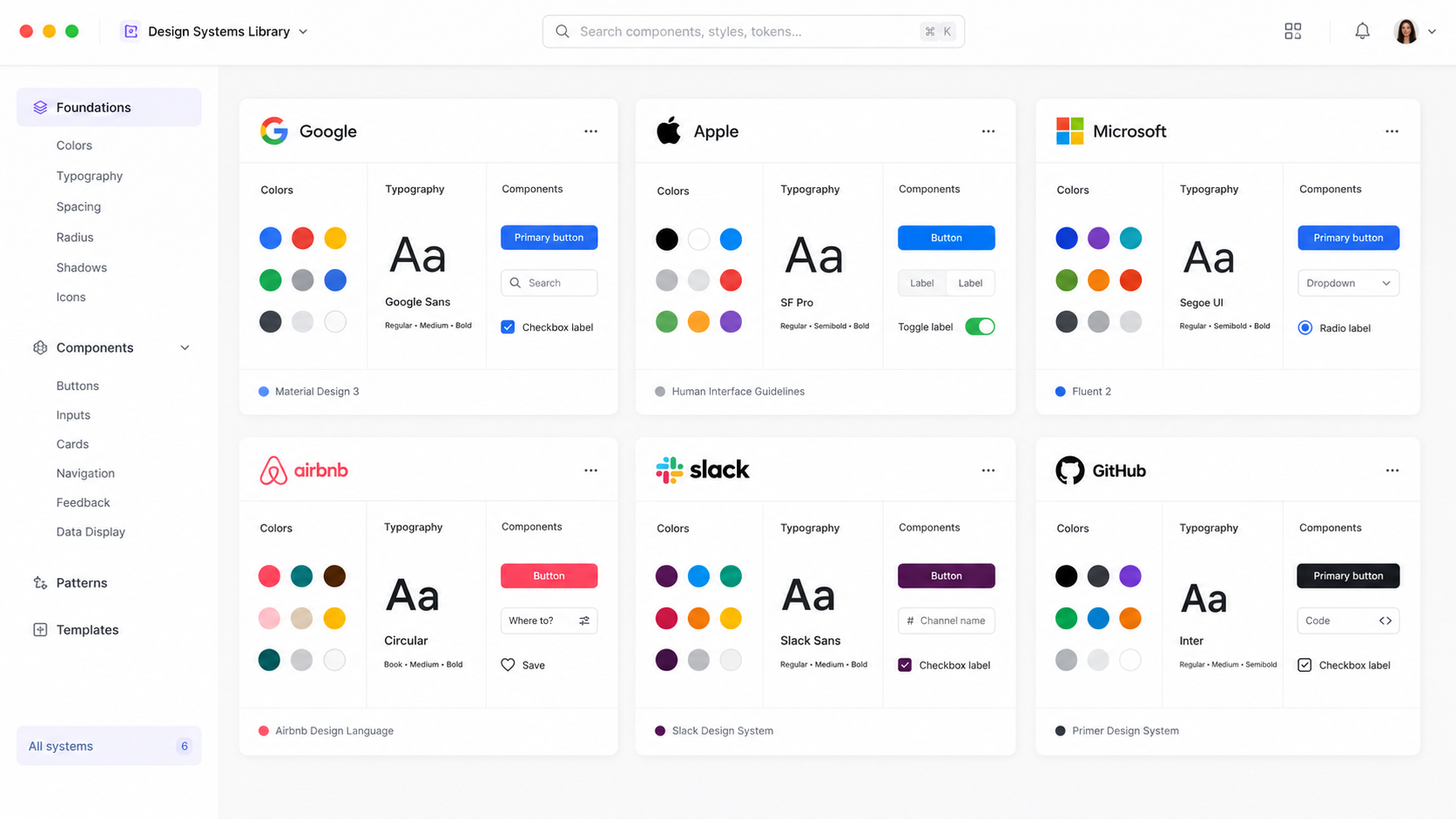The image size is (1456, 819).
Task: Open the user account menu chevron
Action: (x=1432, y=31)
